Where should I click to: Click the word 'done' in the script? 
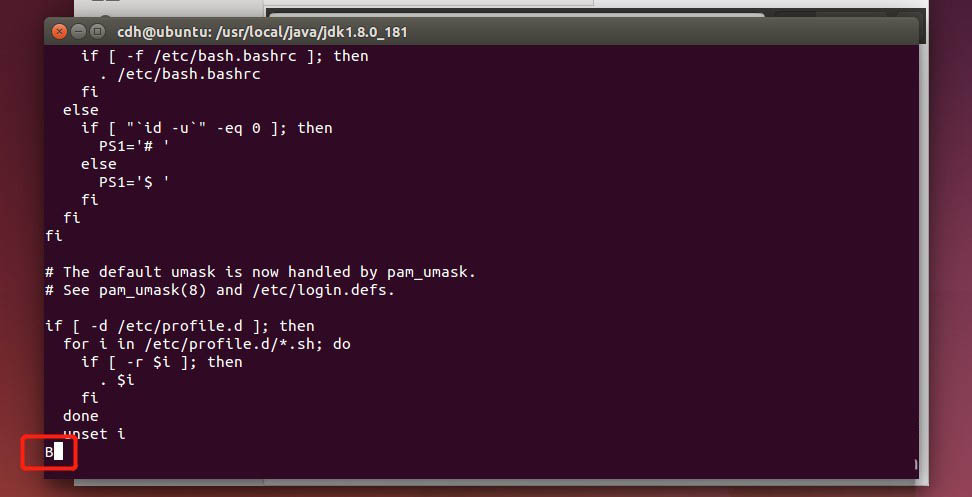click(81, 416)
